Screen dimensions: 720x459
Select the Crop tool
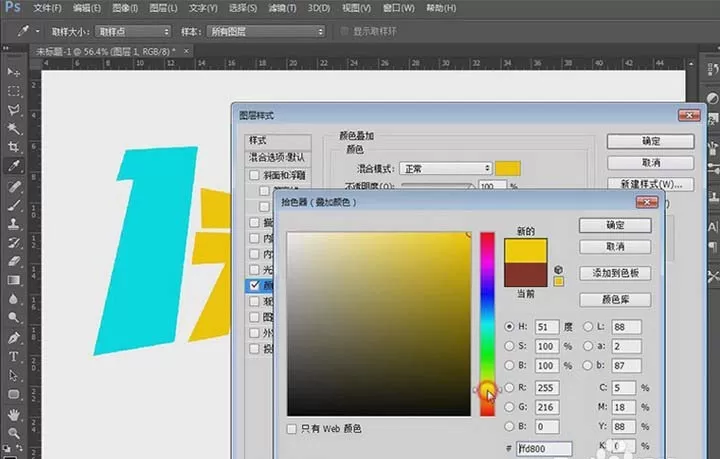tap(14, 147)
